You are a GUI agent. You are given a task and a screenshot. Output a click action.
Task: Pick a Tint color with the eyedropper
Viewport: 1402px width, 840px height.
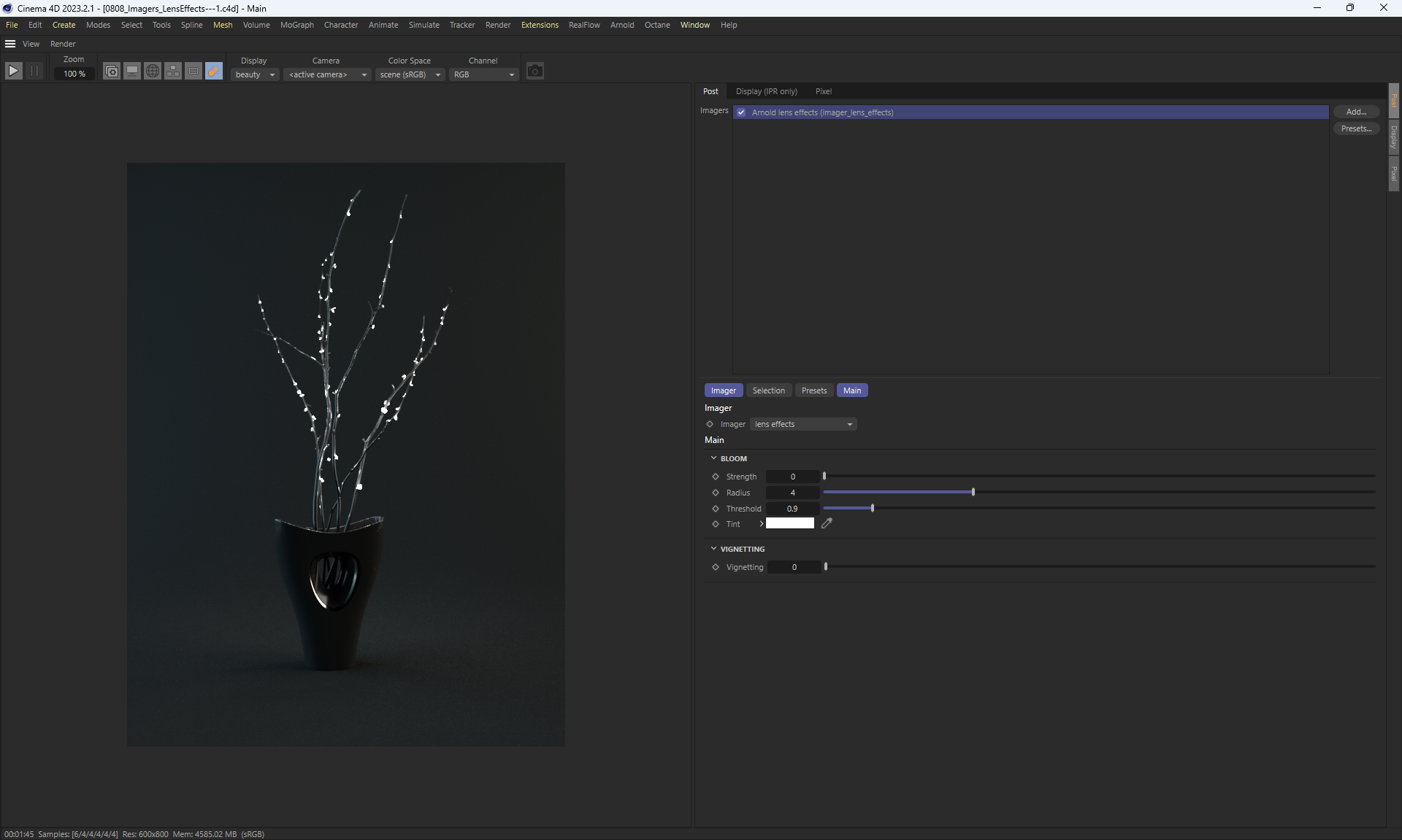[x=827, y=523]
